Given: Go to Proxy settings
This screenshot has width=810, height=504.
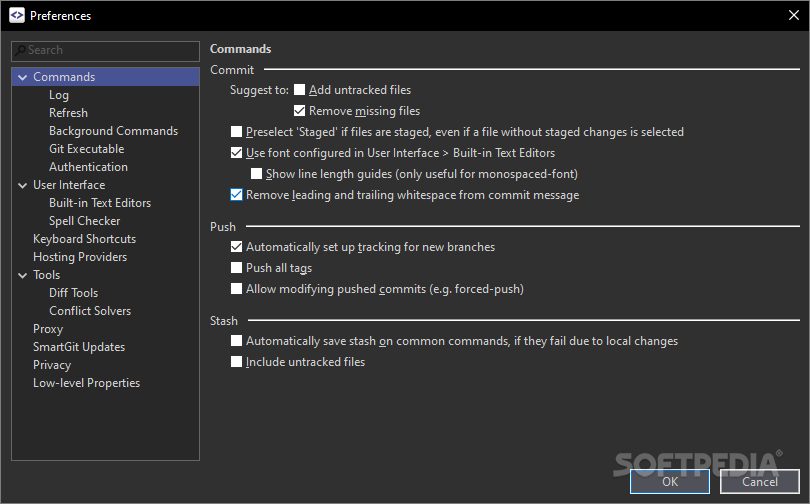Looking at the screenshot, I should tap(48, 329).
